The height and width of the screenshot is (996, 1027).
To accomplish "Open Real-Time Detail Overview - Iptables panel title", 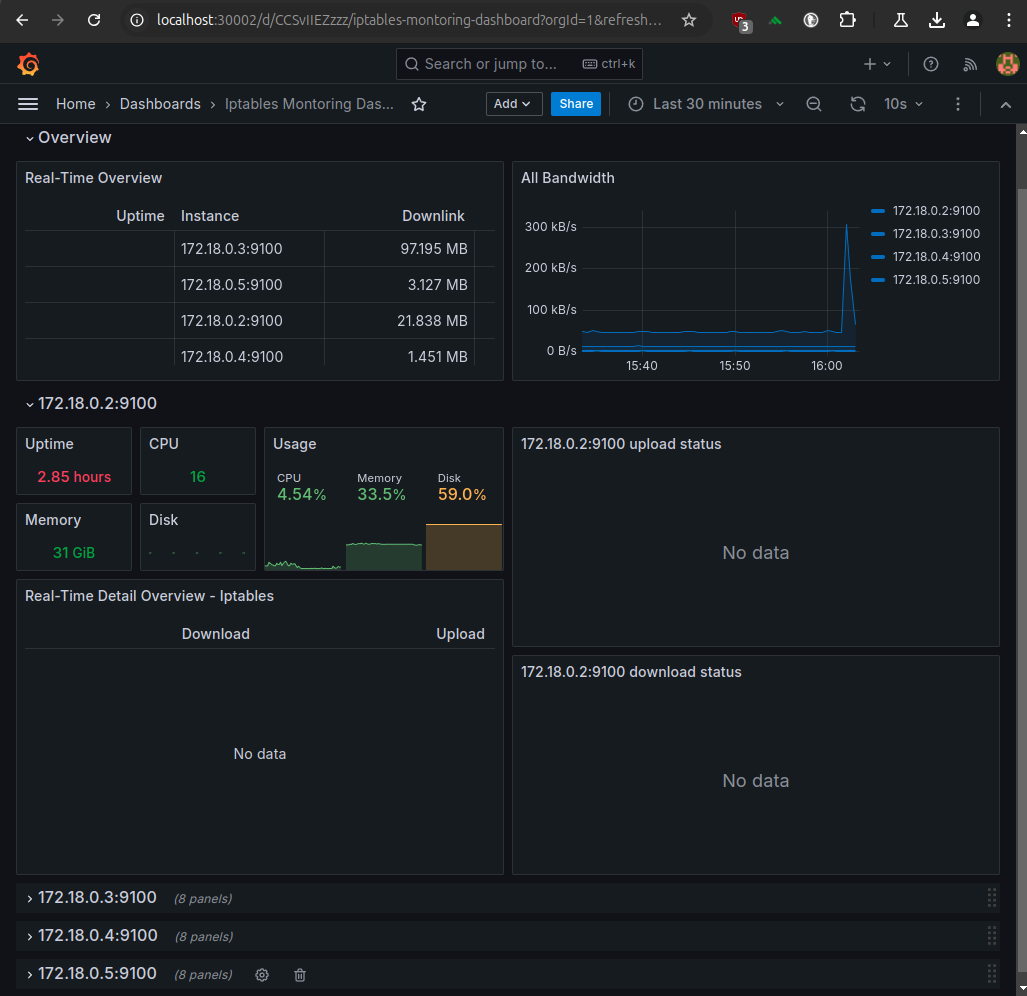I will [149, 596].
